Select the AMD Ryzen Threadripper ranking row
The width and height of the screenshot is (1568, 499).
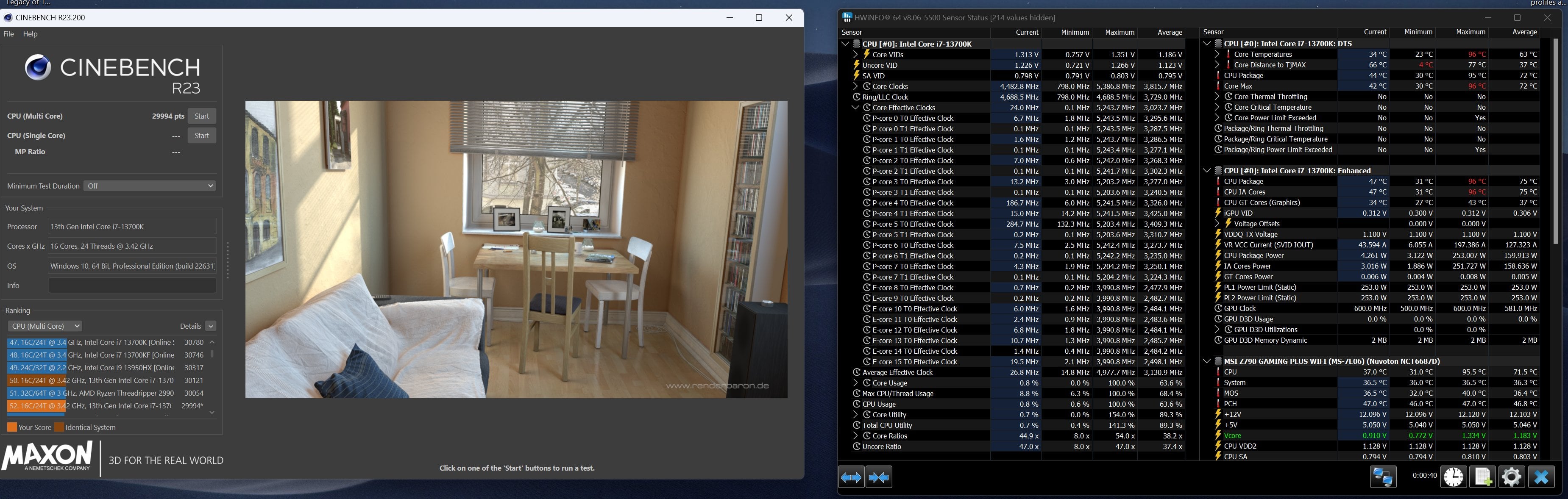coord(106,393)
